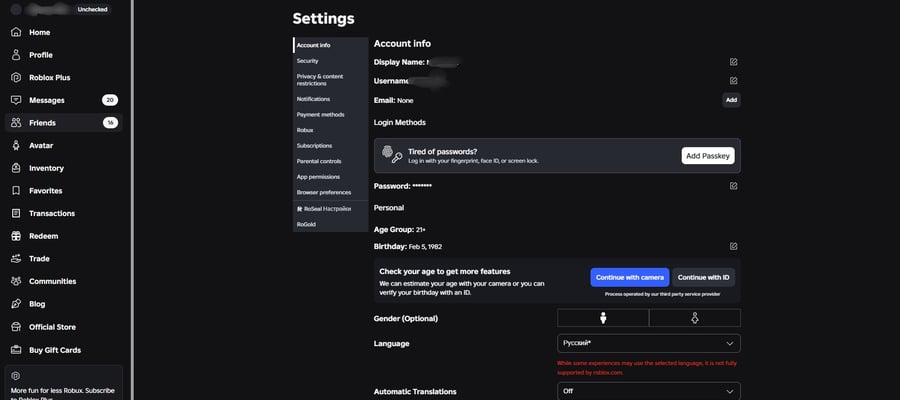Click the Favorites bookmark icon
The height and width of the screenshot is (400, 900).
pyautogui.click(x=16, y=191)
